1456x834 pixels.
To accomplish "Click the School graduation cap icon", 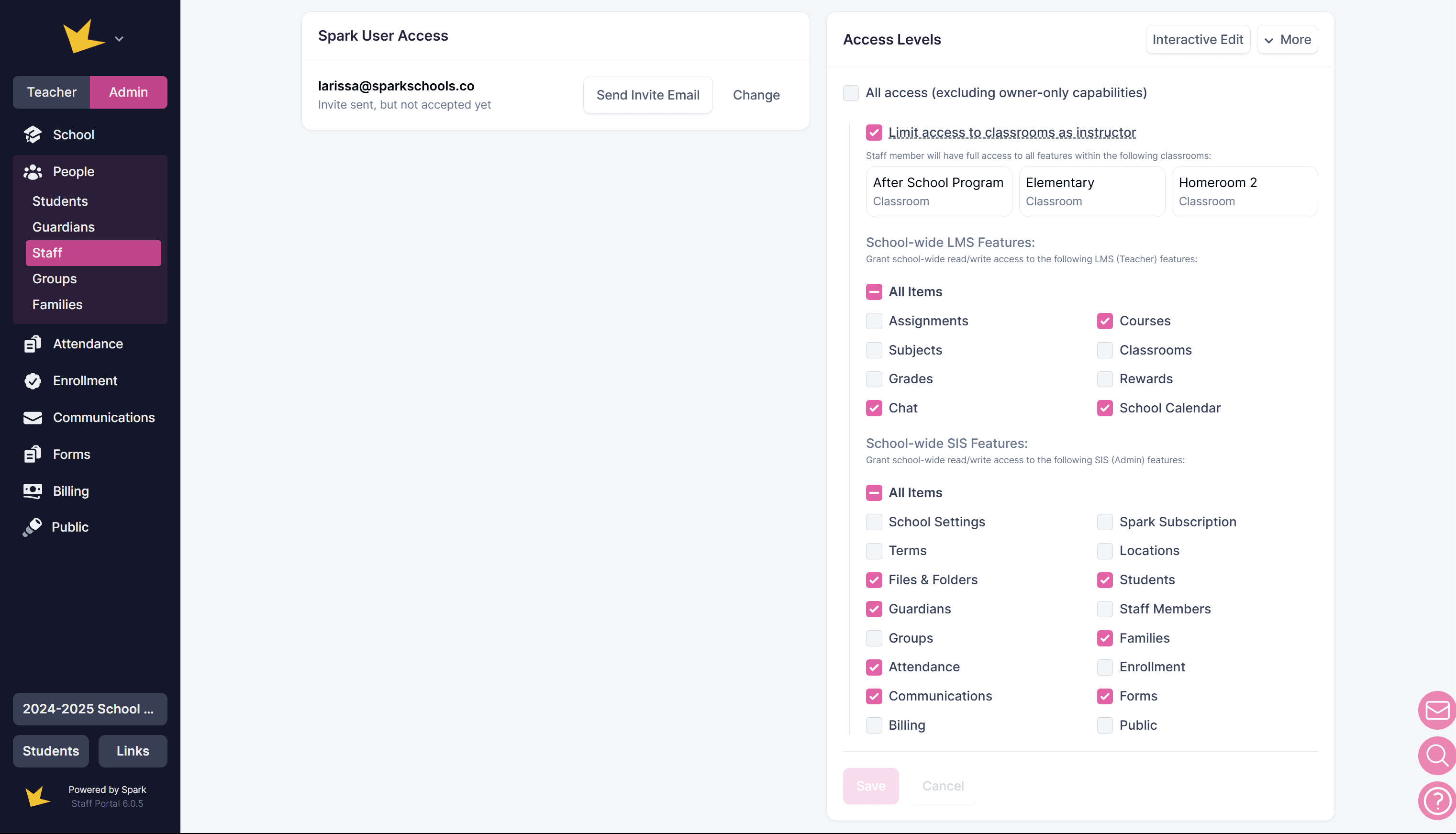I will tap(33, 134).
